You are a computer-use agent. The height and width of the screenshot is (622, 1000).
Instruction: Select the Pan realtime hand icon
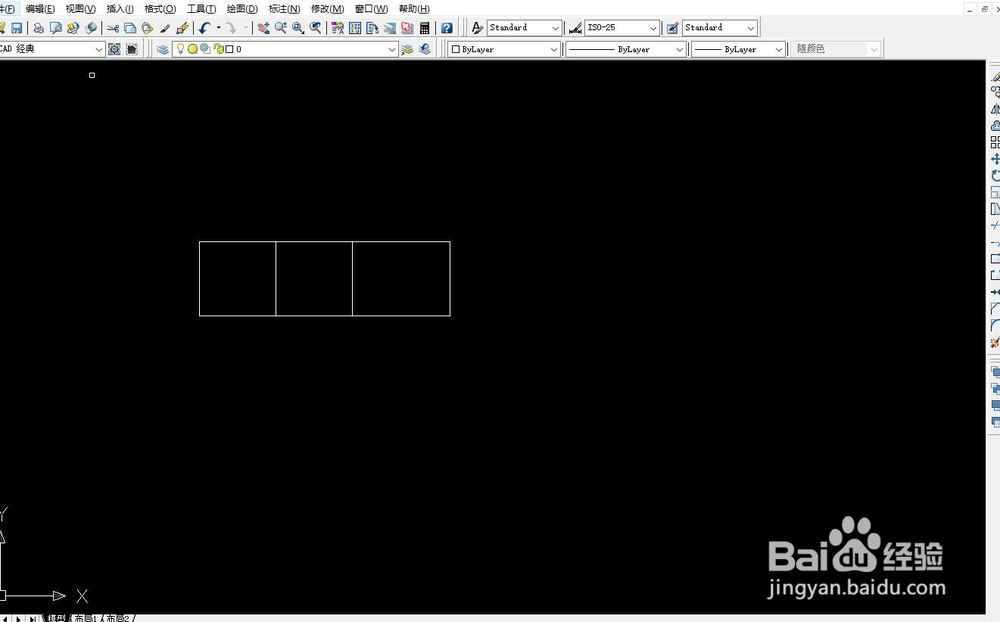tap(263, 28)
